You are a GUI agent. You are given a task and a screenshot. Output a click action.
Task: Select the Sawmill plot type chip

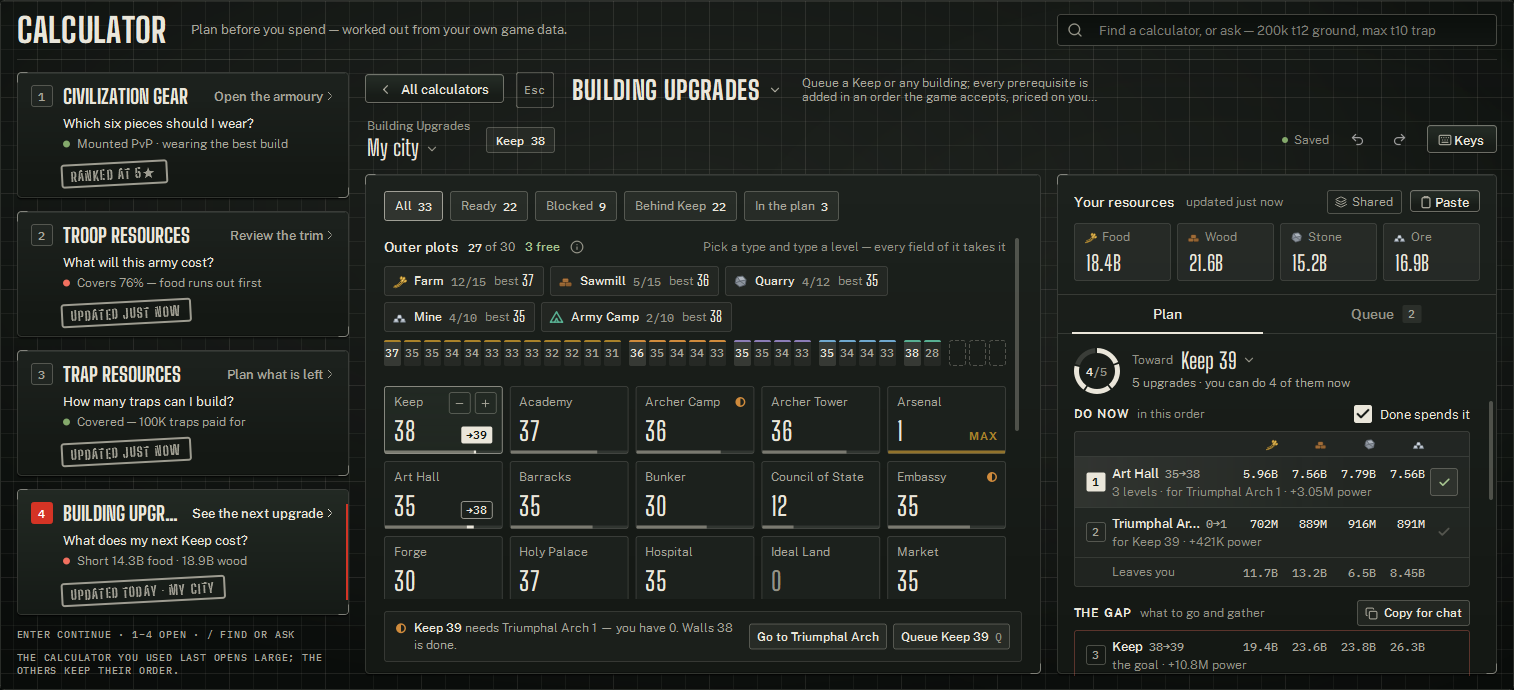(x=634, y=281)
